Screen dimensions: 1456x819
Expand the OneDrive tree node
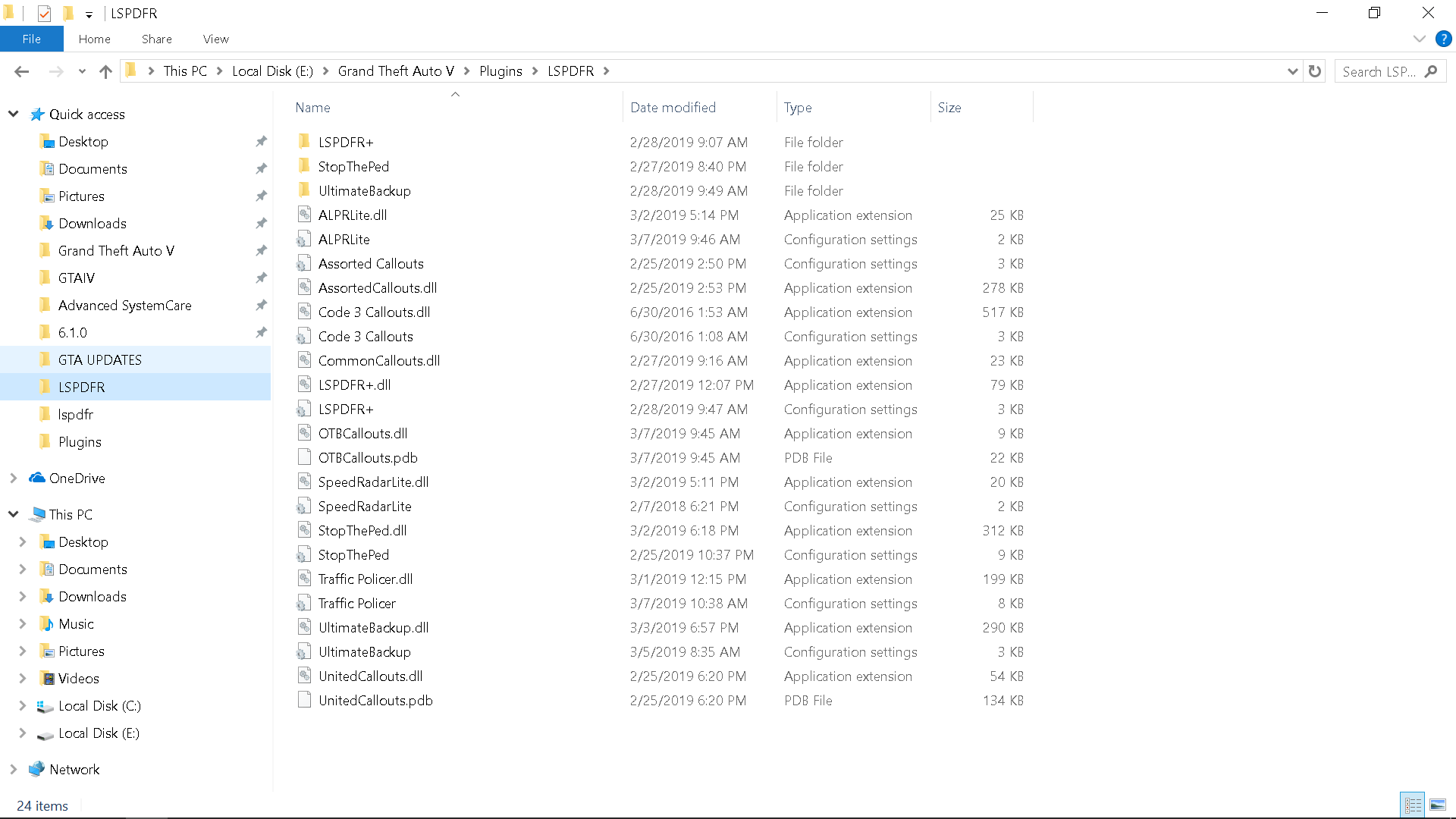coord(14,478)
